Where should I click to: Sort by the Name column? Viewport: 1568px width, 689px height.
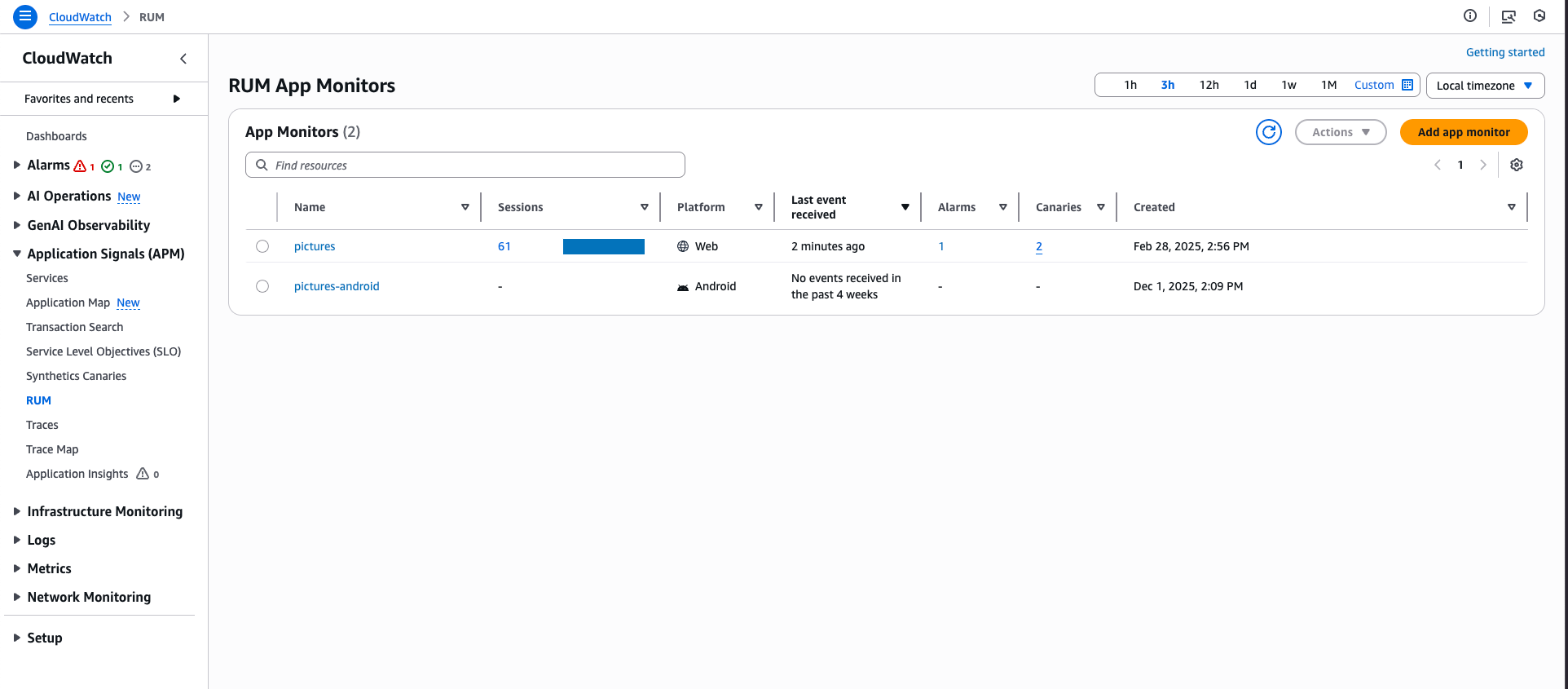point(465,207)
